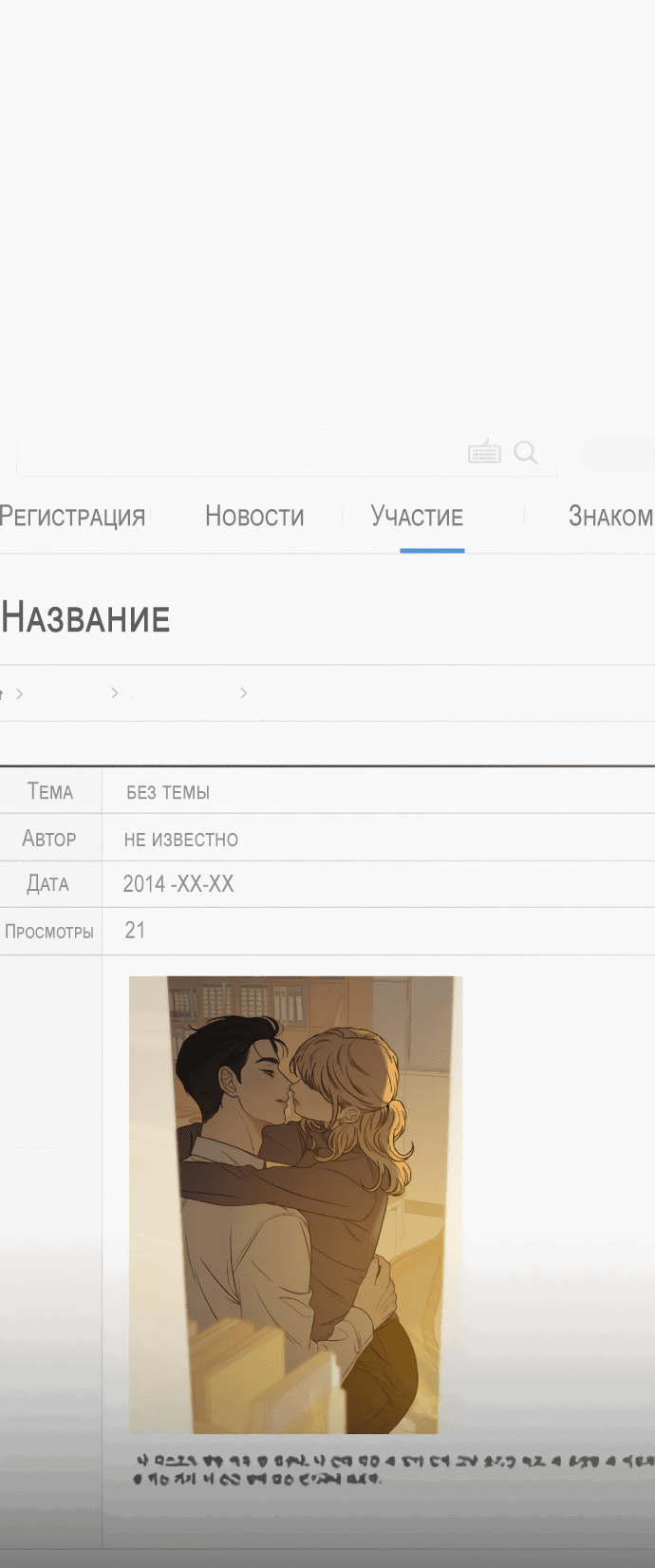The image size is (655, 1568).
Task: Select the 'не известно' author value
Action: [x=181, y=840]
